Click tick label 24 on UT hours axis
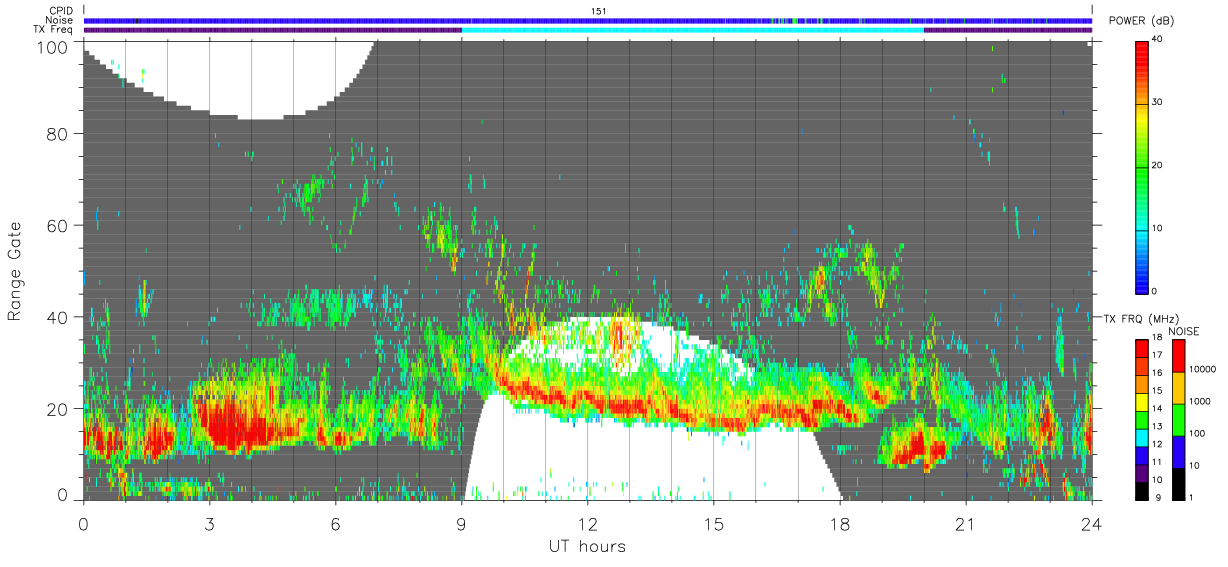Screen dimensions: 1228x567 point(1091,524)
